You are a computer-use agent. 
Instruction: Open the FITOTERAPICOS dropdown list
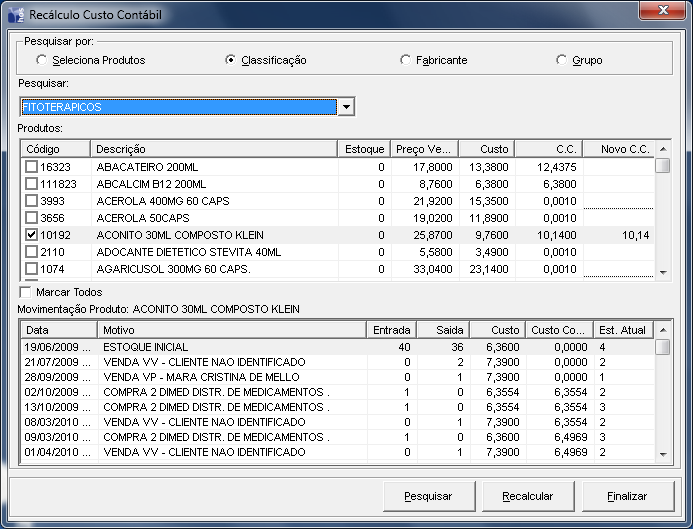(x=346, y=107)
